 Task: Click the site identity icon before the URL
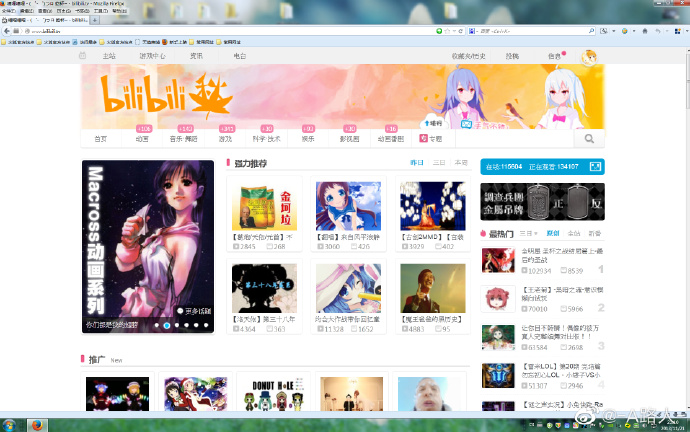(x=27, y=31)
